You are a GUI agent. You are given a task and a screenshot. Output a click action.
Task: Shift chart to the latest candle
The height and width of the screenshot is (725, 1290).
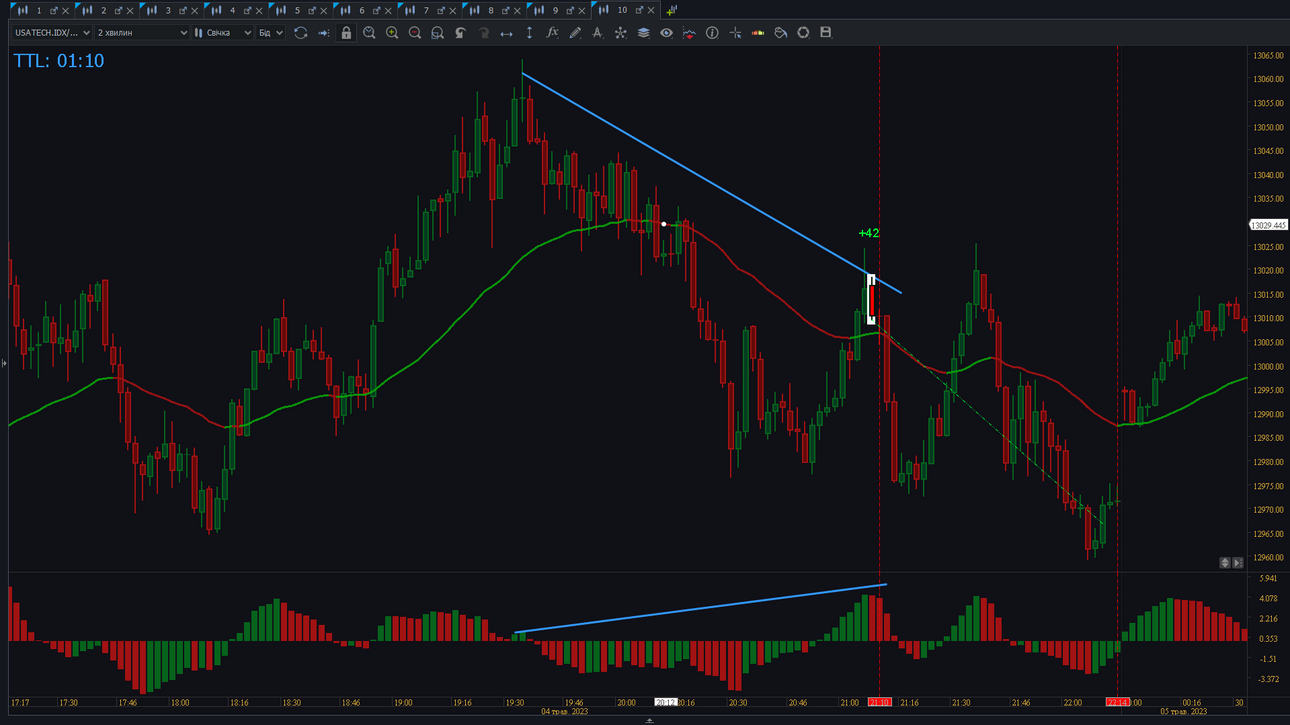323,33
